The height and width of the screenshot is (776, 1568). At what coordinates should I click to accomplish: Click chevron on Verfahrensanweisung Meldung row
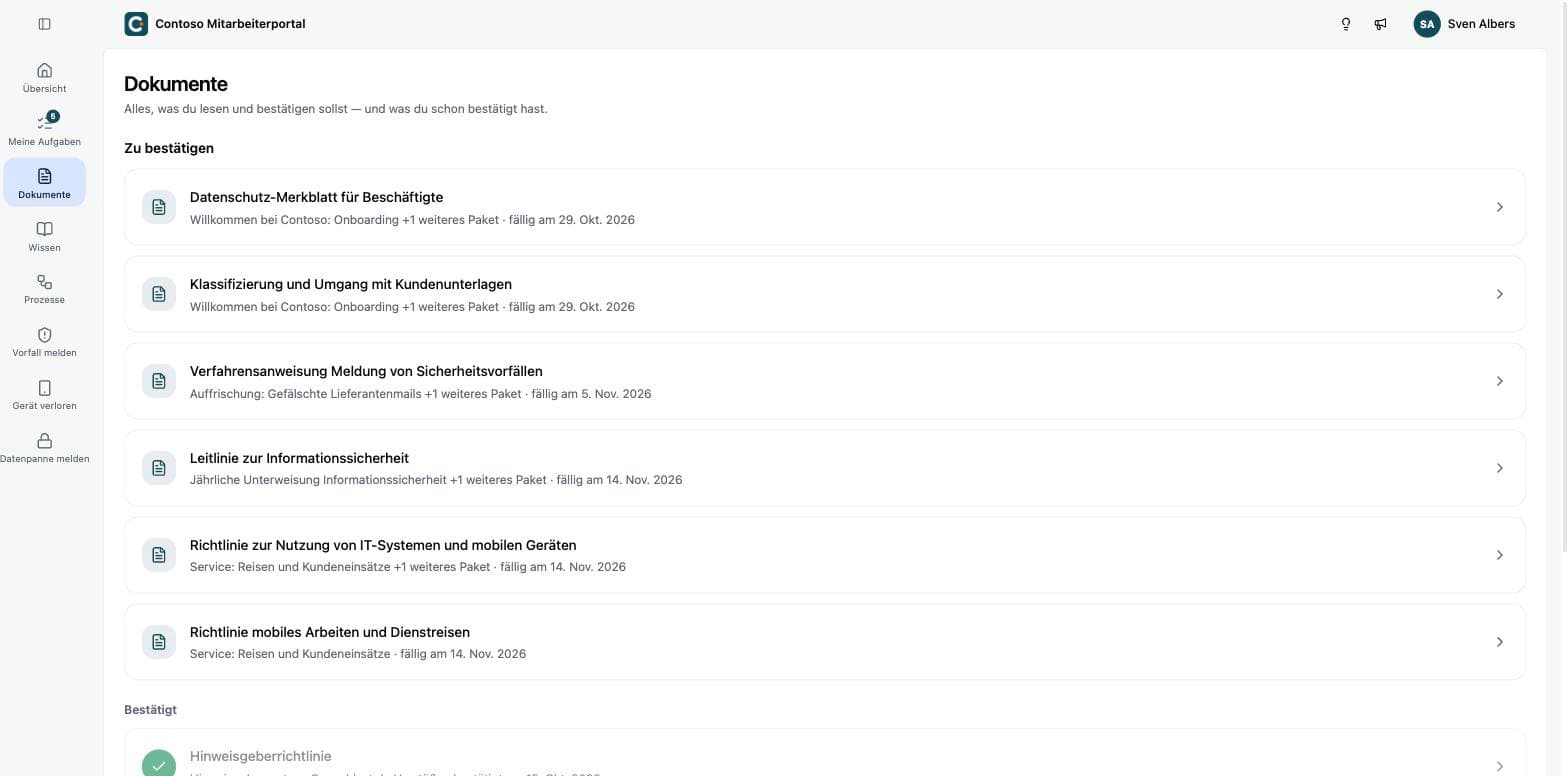coord(1499,381)
